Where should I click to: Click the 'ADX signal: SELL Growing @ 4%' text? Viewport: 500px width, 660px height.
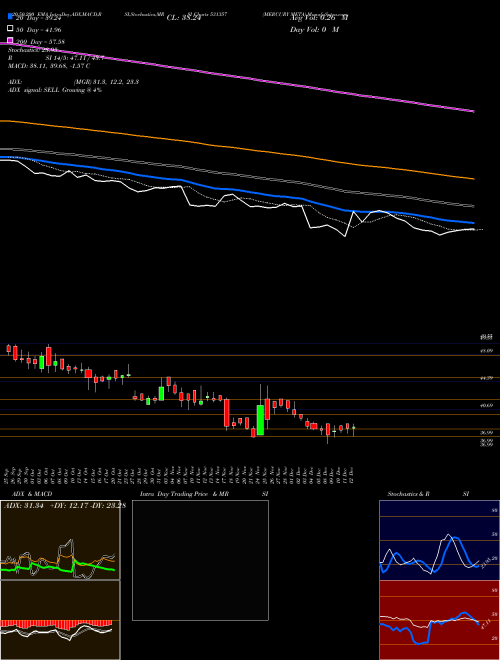click(x=55, y=90)
